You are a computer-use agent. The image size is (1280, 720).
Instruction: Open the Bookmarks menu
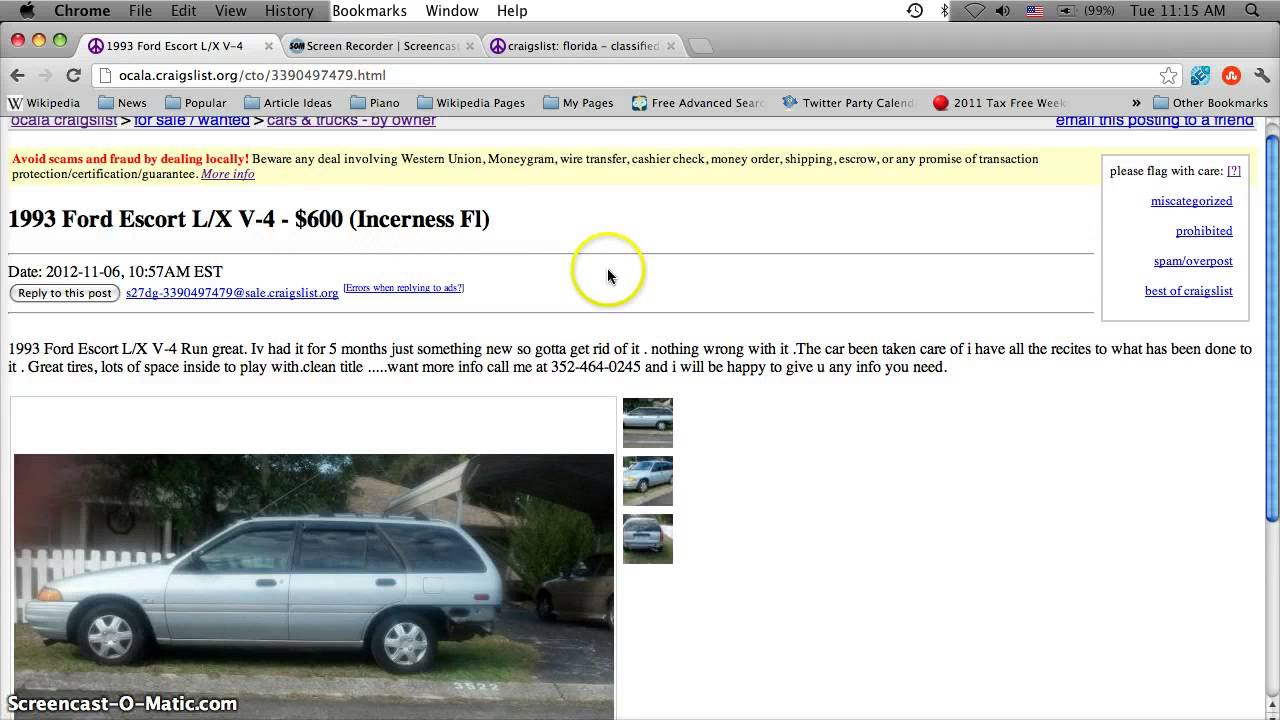click(369, 10)
